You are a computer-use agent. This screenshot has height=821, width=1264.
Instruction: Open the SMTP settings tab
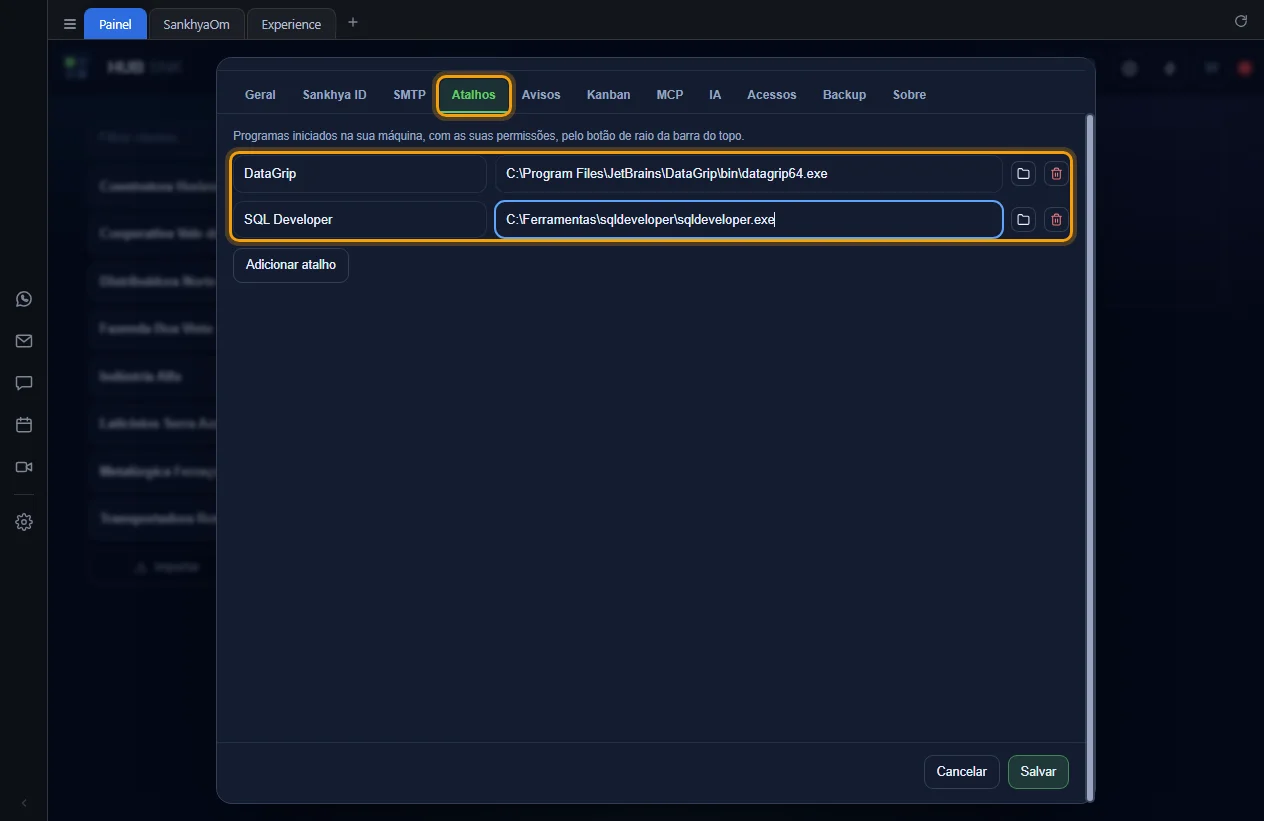tap(409, 95)
